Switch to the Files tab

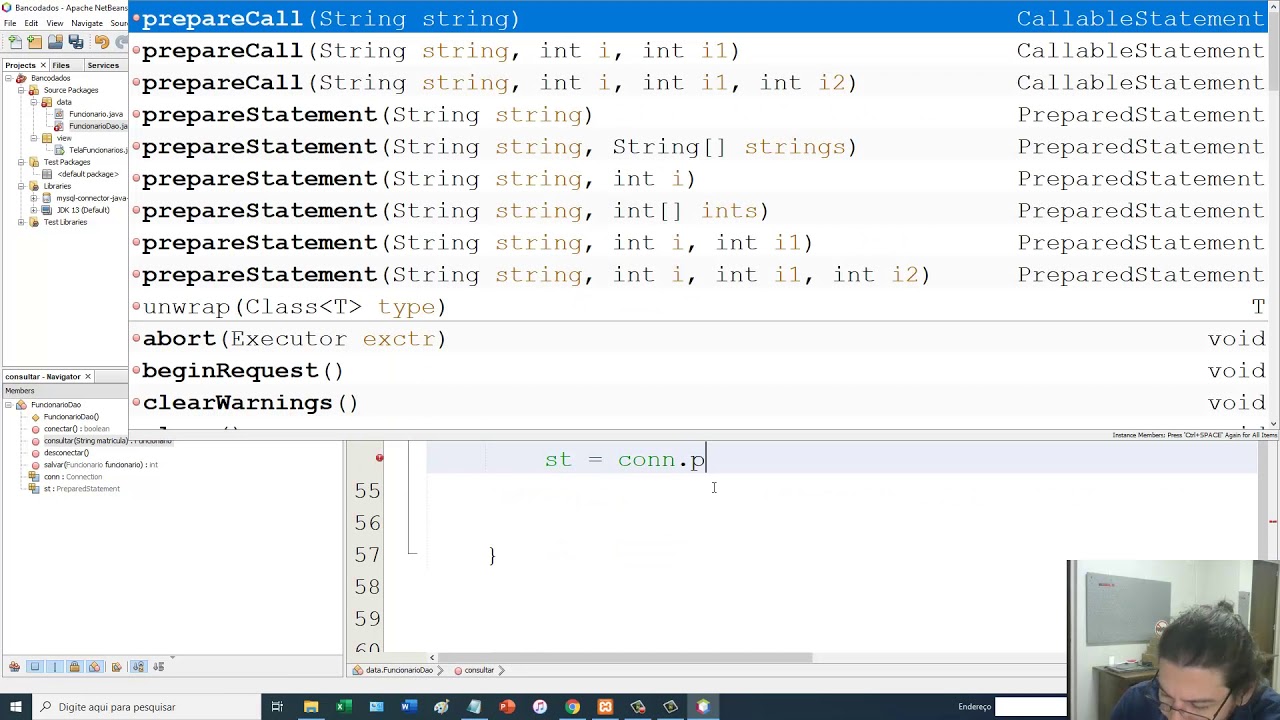(x=61, y=65)
